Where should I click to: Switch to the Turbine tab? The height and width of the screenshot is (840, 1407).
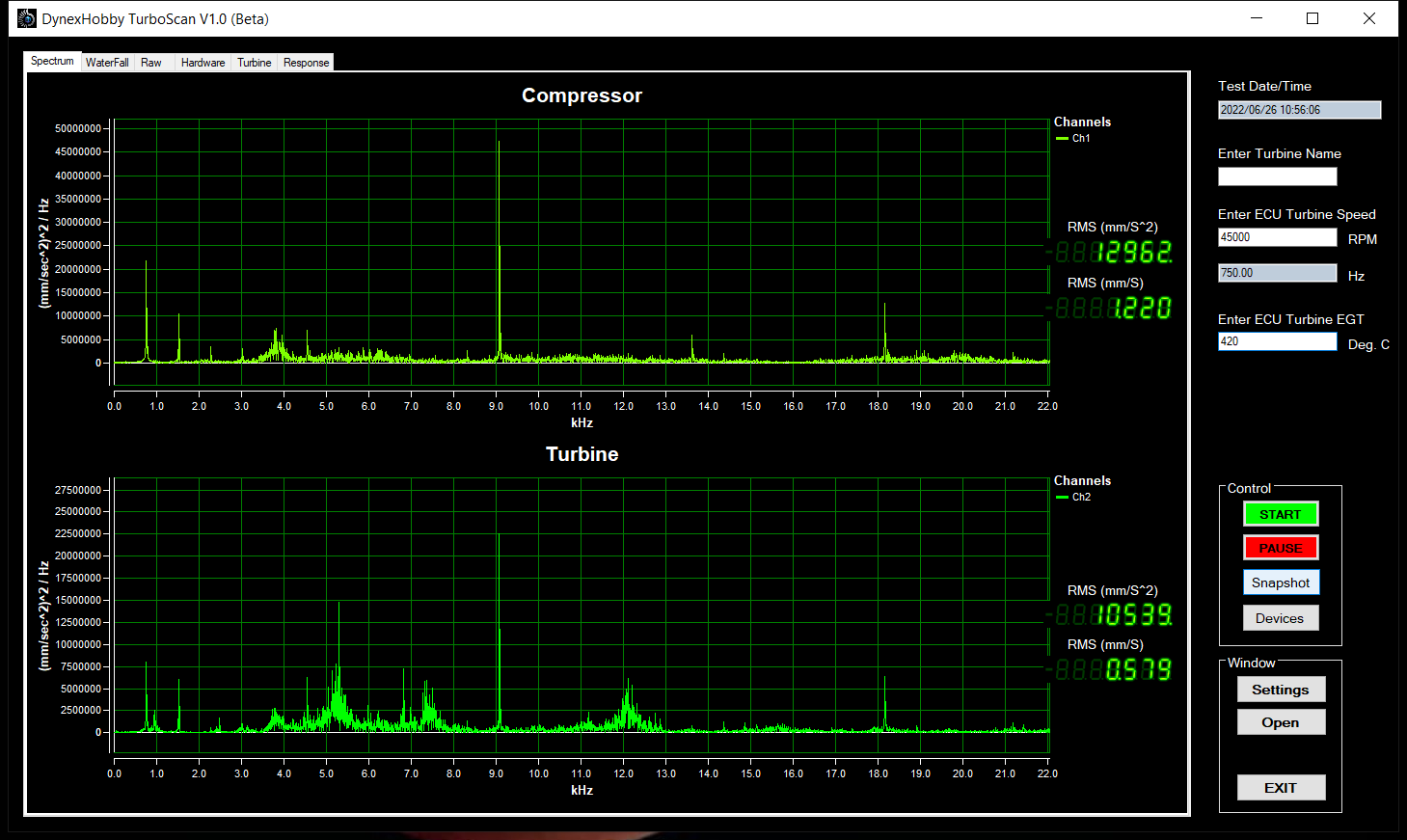(x=254, y=62)
